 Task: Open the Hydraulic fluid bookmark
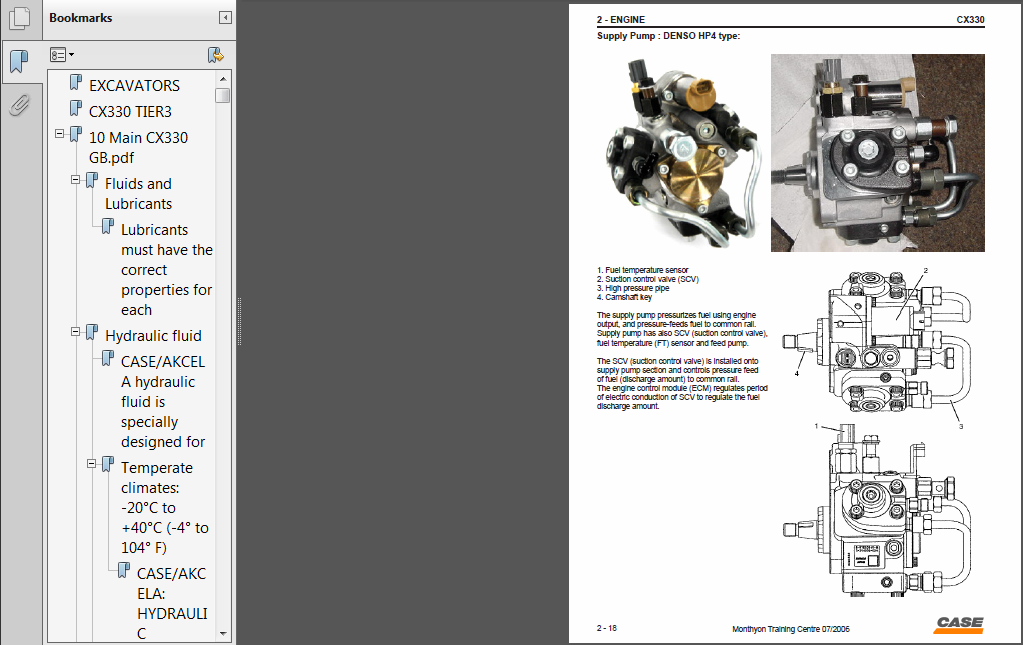[x=153, y=335]
